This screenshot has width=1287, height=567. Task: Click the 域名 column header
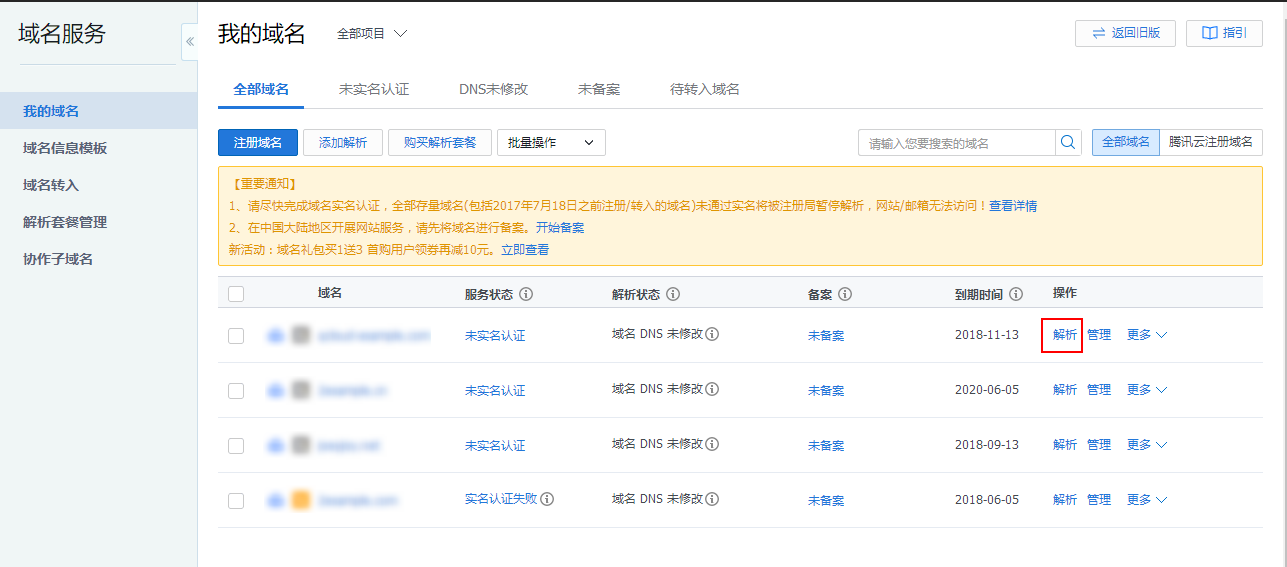coord(330,293)
